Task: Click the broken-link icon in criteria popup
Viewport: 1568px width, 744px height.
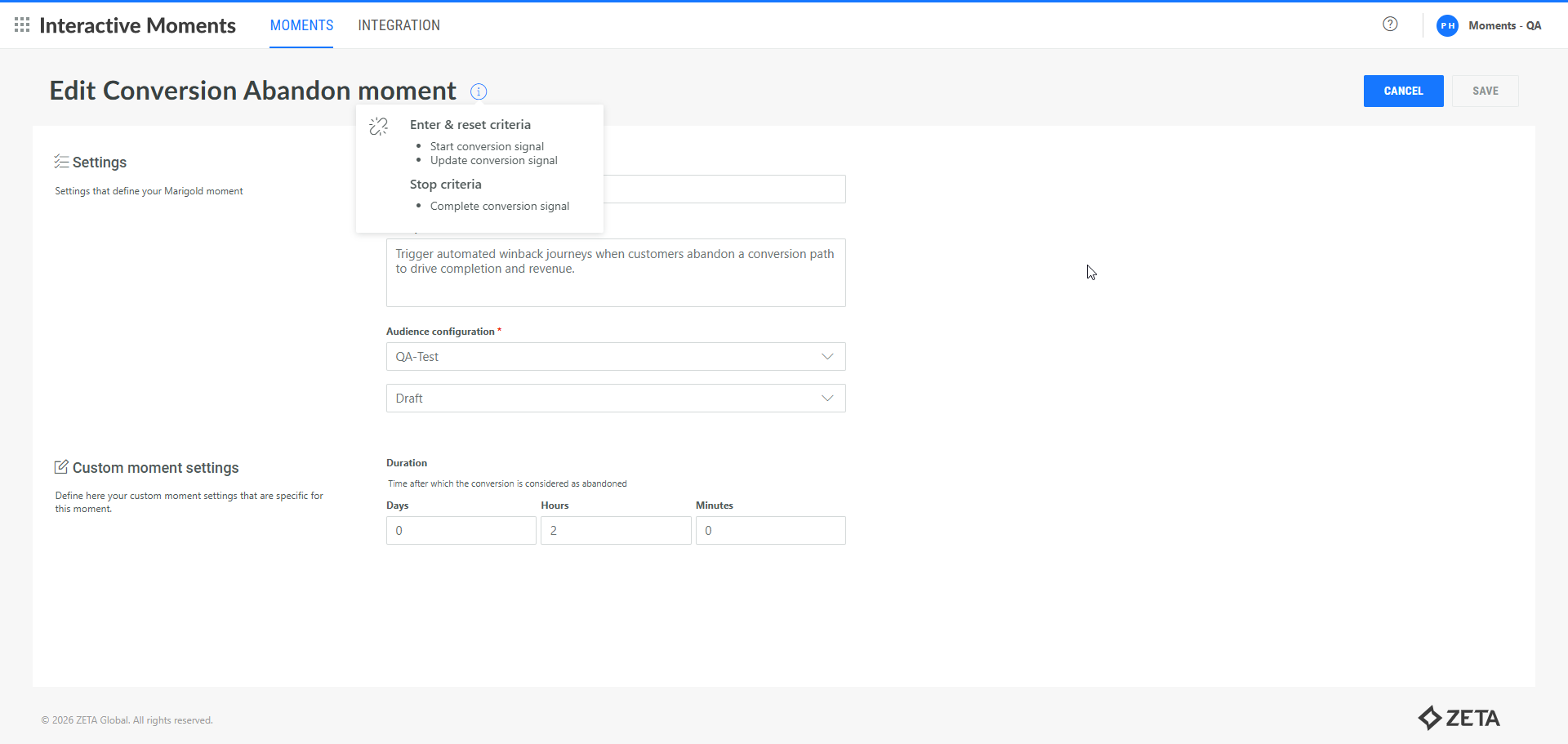Action: click(379, 127)
